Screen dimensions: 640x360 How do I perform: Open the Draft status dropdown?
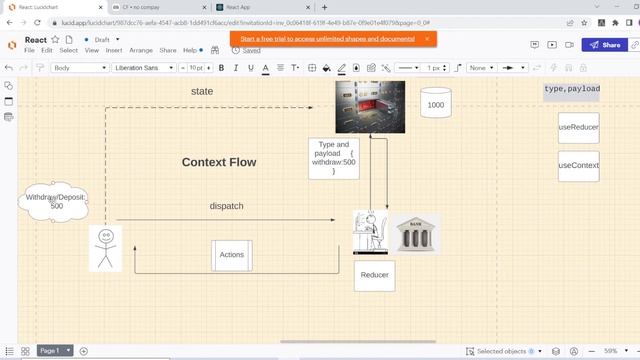pyautogui.click(x=107, y=40)
